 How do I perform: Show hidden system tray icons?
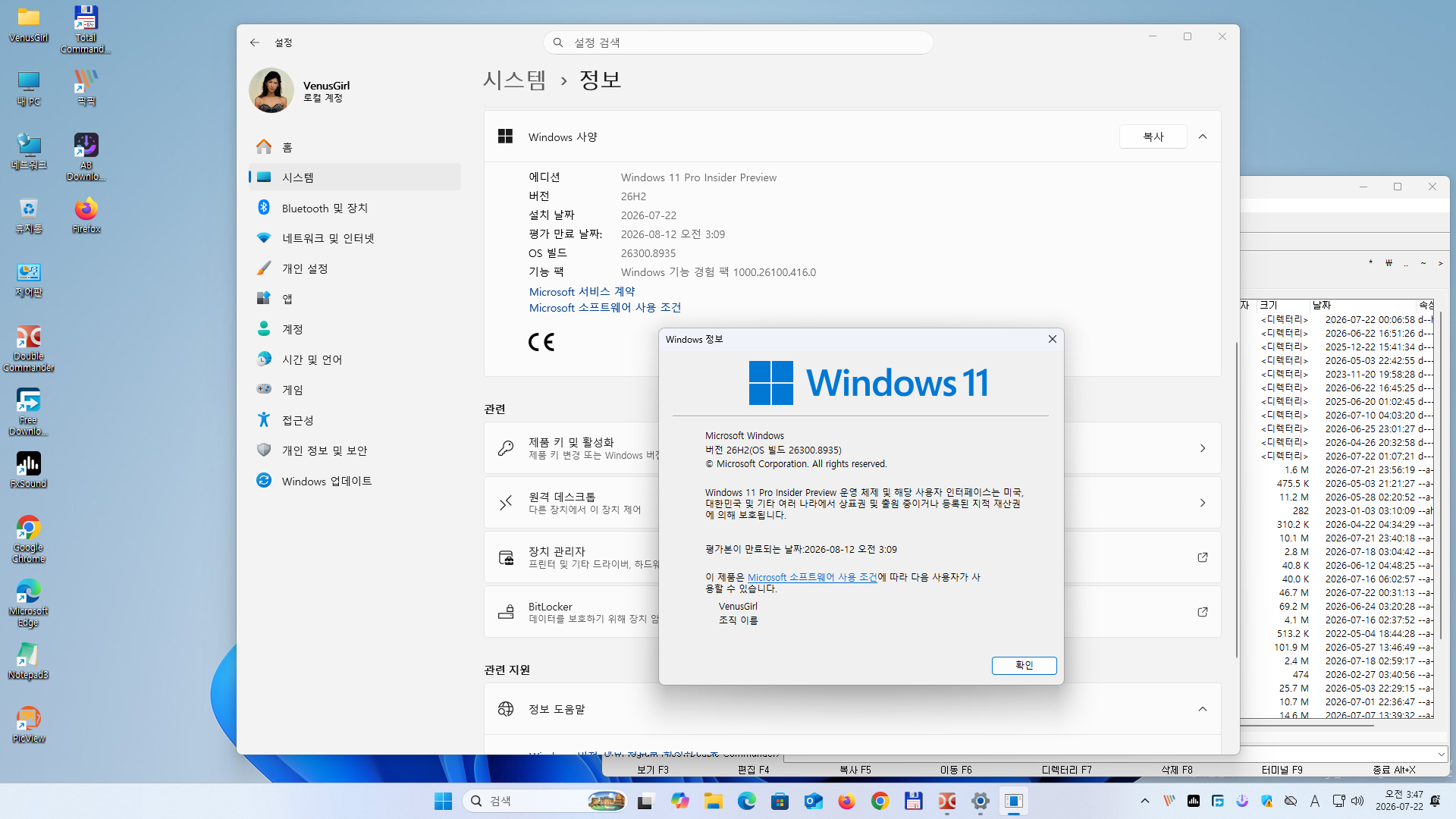(x=1145, y=801)
